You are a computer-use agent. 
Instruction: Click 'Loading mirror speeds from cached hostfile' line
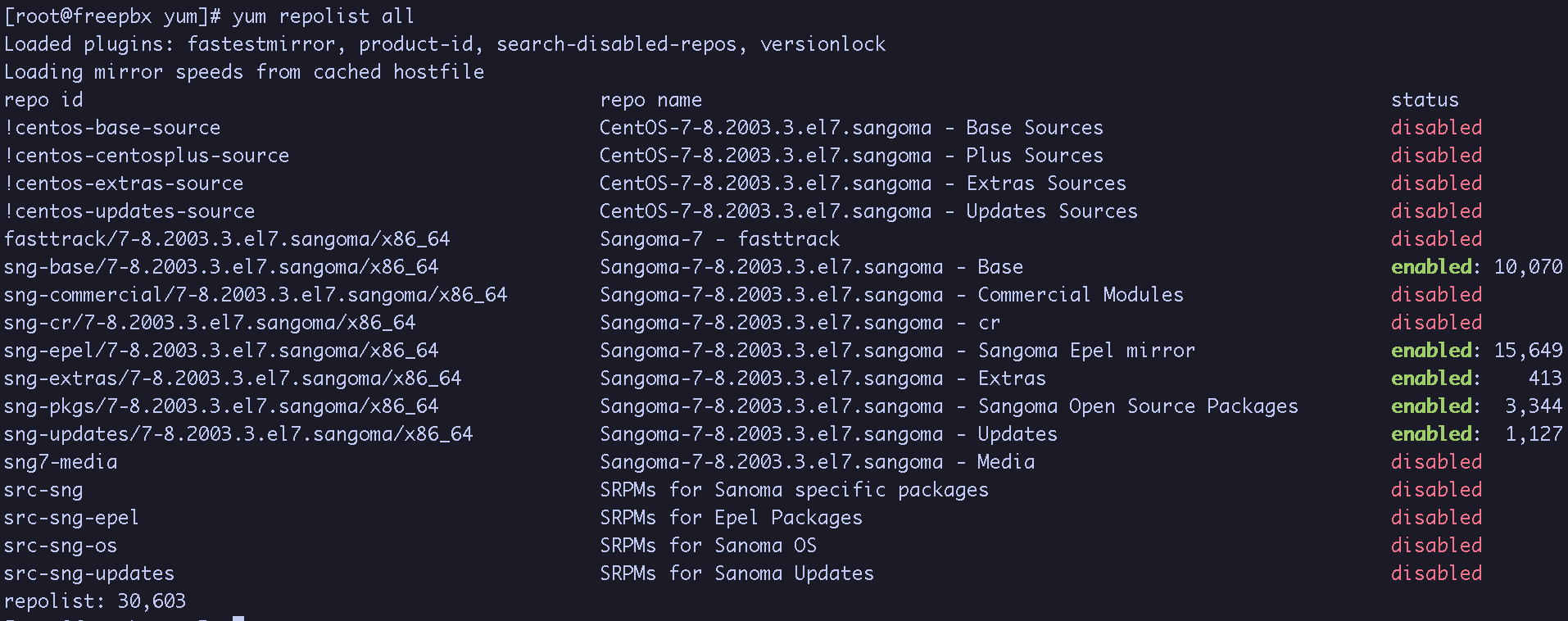click(x=244, y=72)
